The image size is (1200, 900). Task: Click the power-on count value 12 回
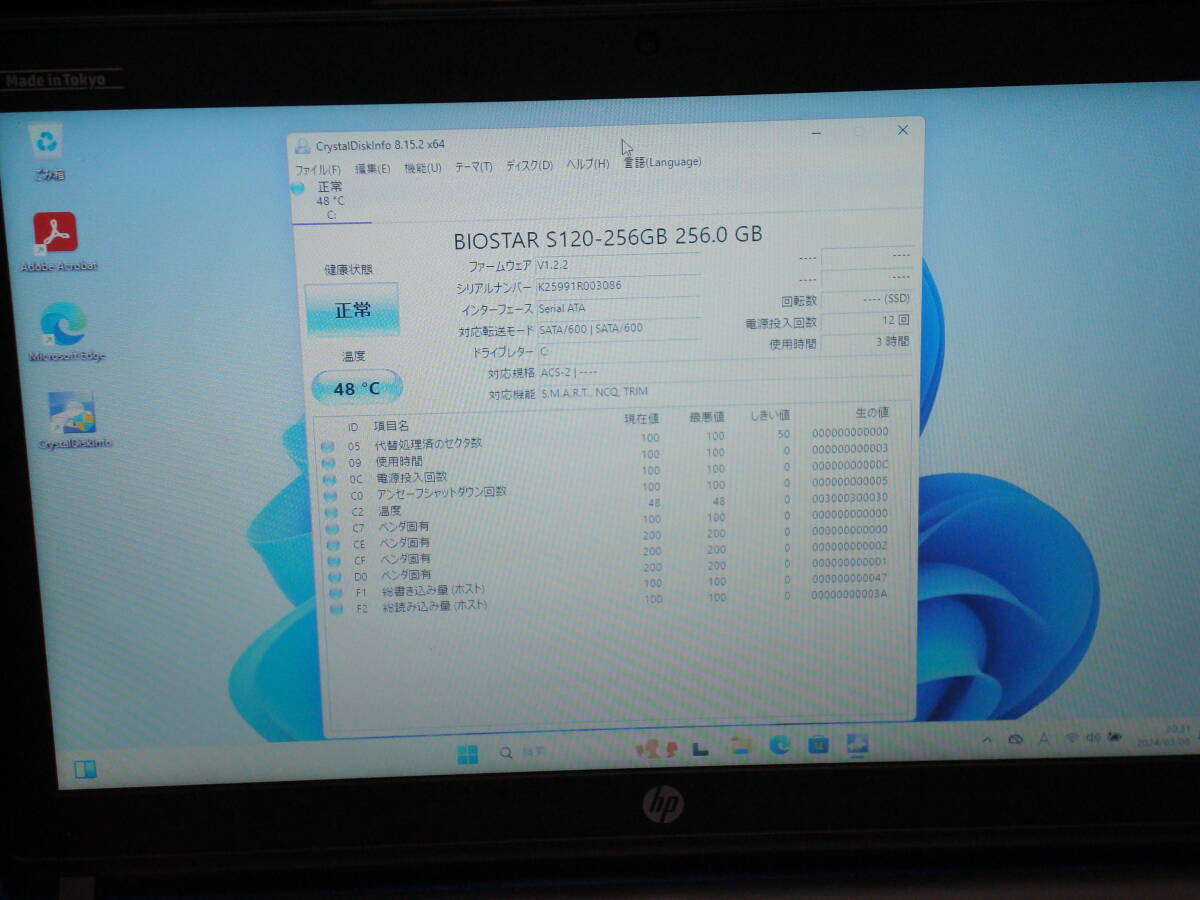pos(866,321)
